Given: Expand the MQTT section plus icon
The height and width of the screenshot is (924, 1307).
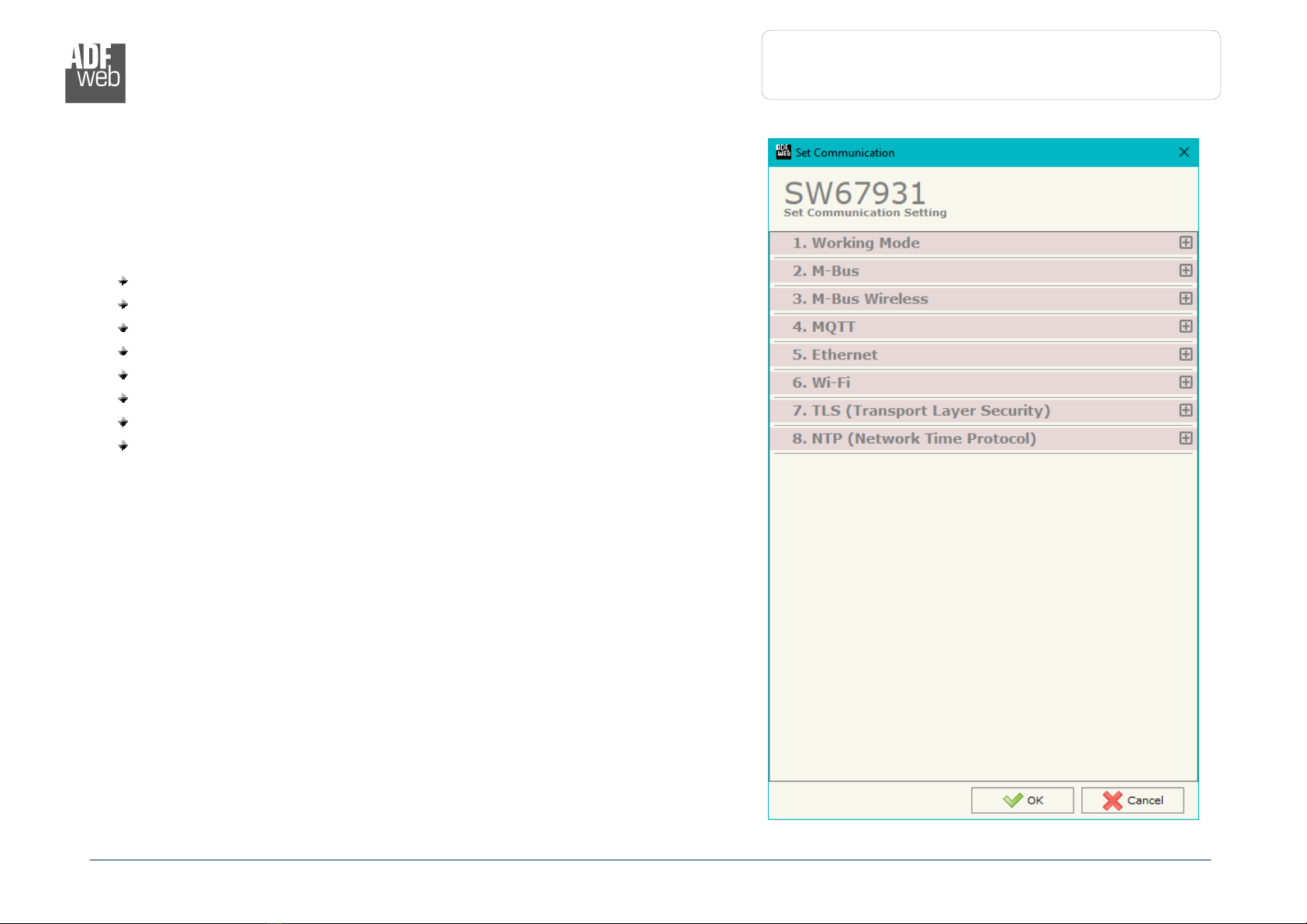Looking at the screenshot, I should click(1185, 327).
